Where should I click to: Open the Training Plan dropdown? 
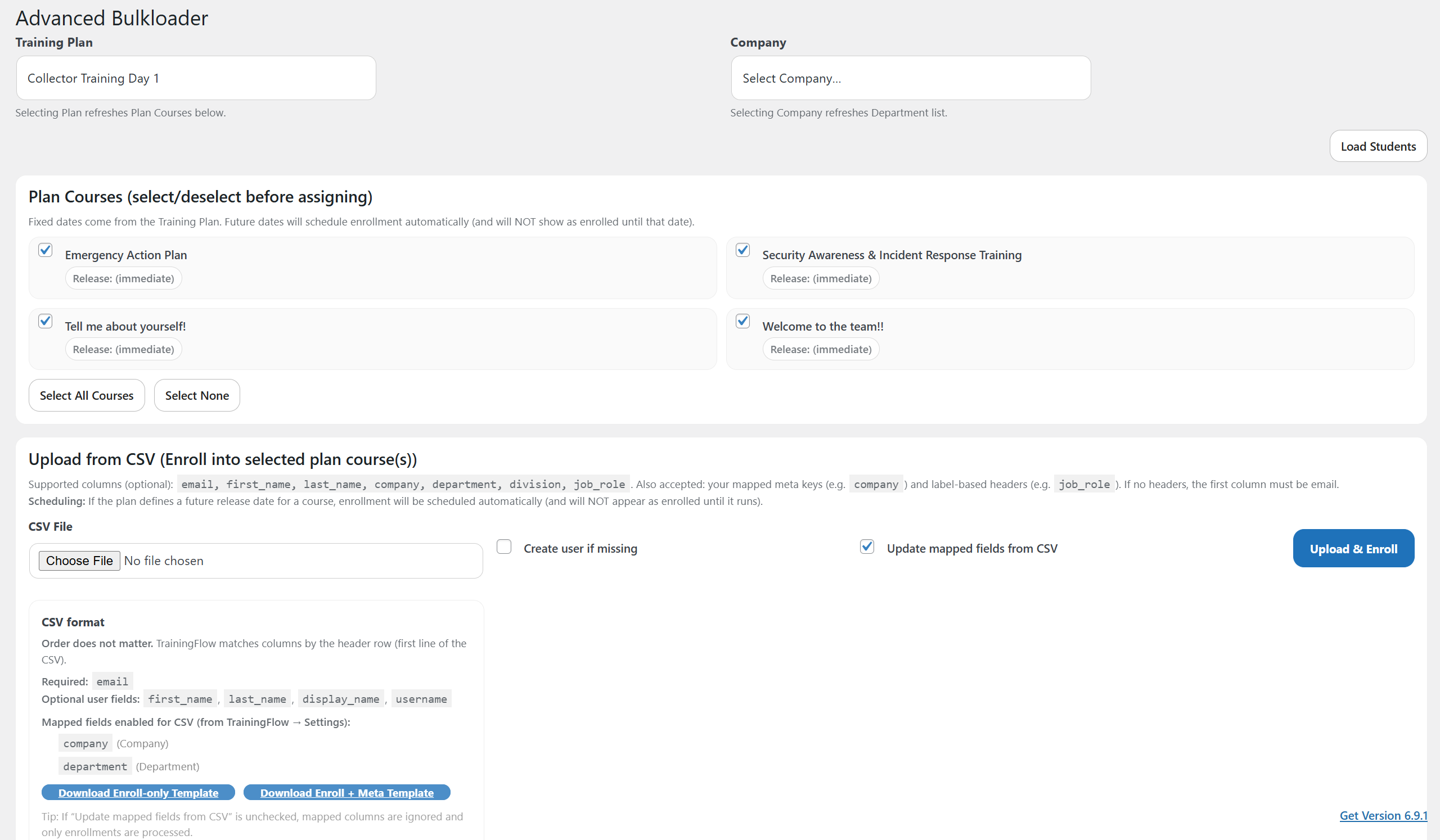coord(196,78)
